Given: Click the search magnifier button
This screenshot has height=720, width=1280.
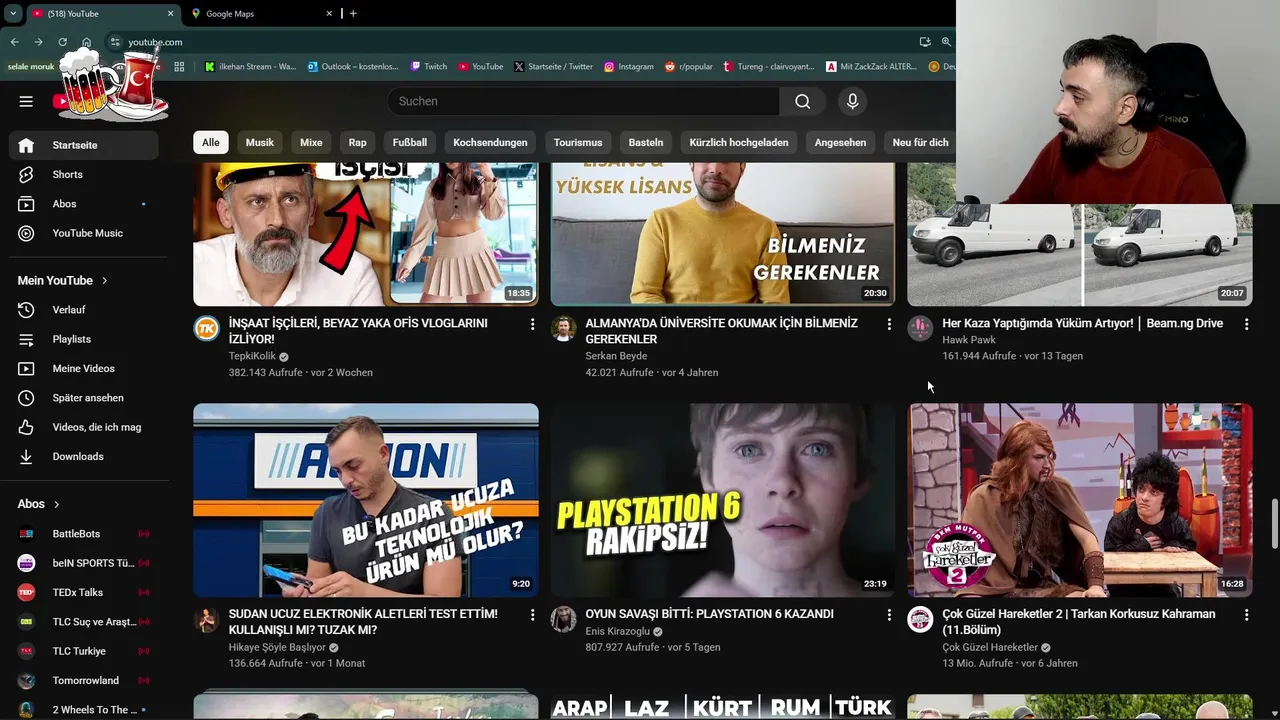Looking at the screenshot, I should [802, 101].
